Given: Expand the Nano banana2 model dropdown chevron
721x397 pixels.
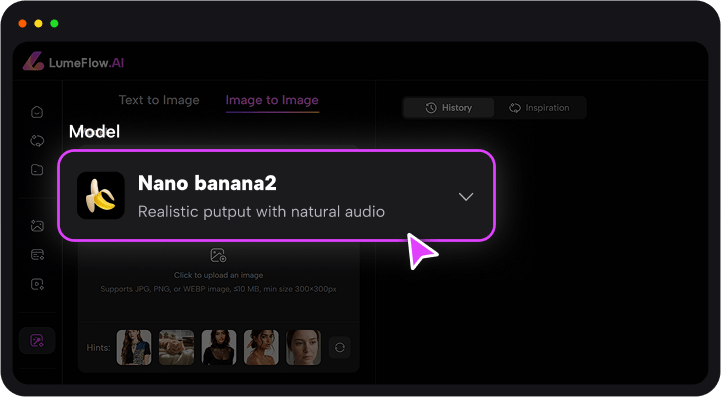Looking at the screenshot, I should (466, 197).
